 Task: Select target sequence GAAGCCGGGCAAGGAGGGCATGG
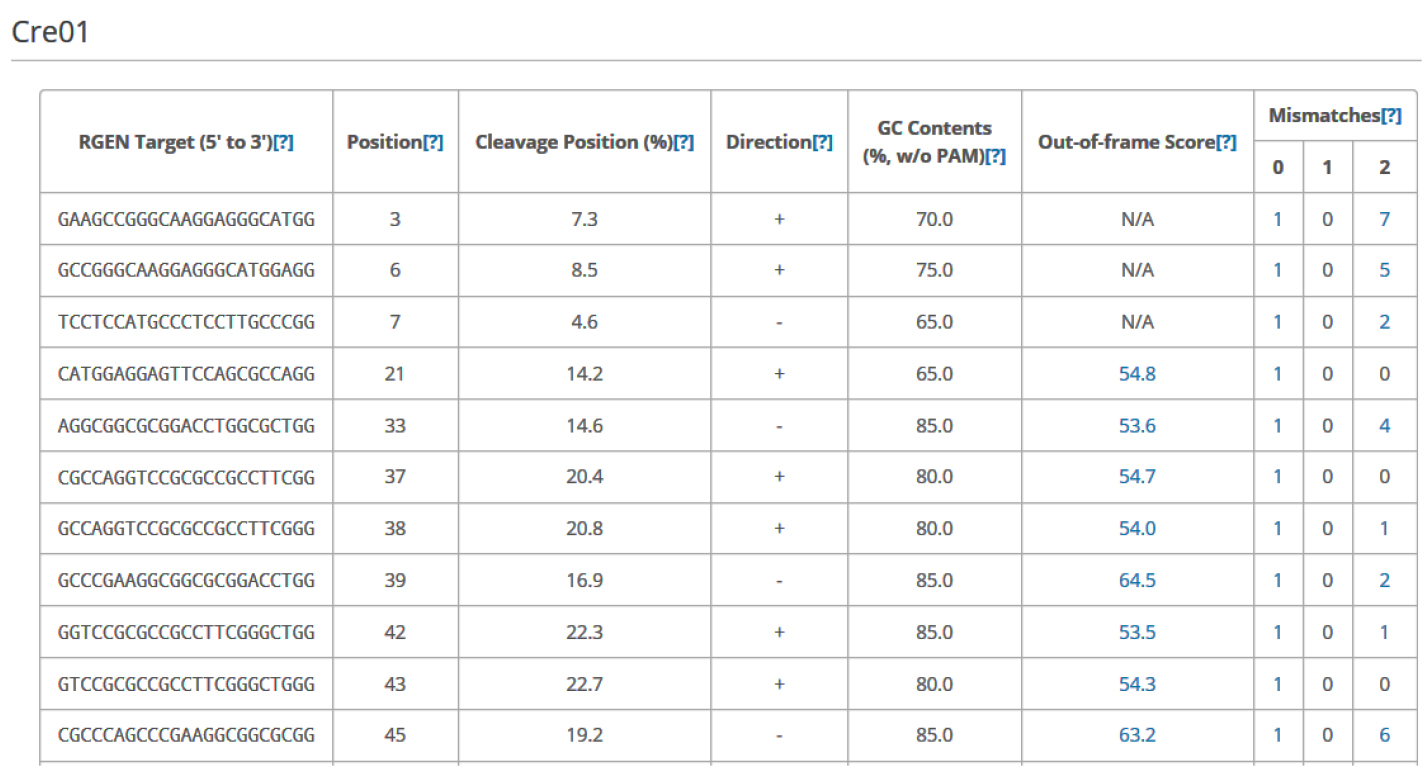[187, 219]
